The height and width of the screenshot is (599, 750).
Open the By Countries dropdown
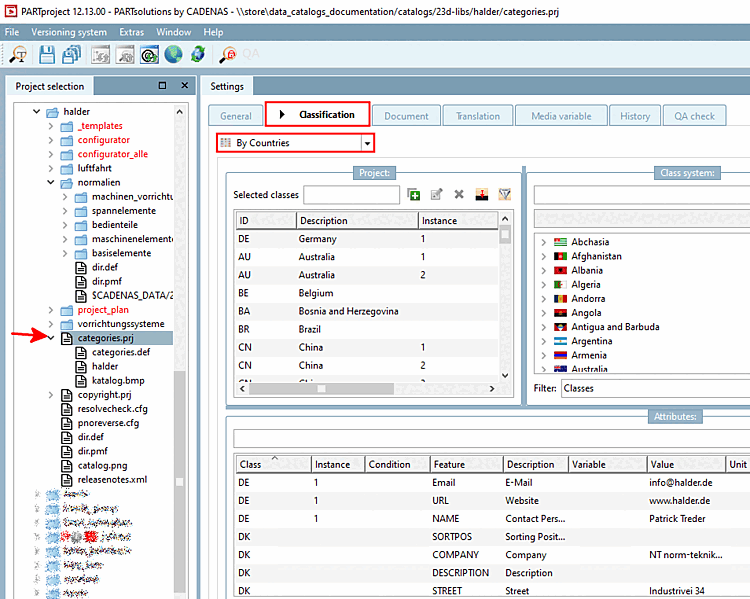coord(367,143)
